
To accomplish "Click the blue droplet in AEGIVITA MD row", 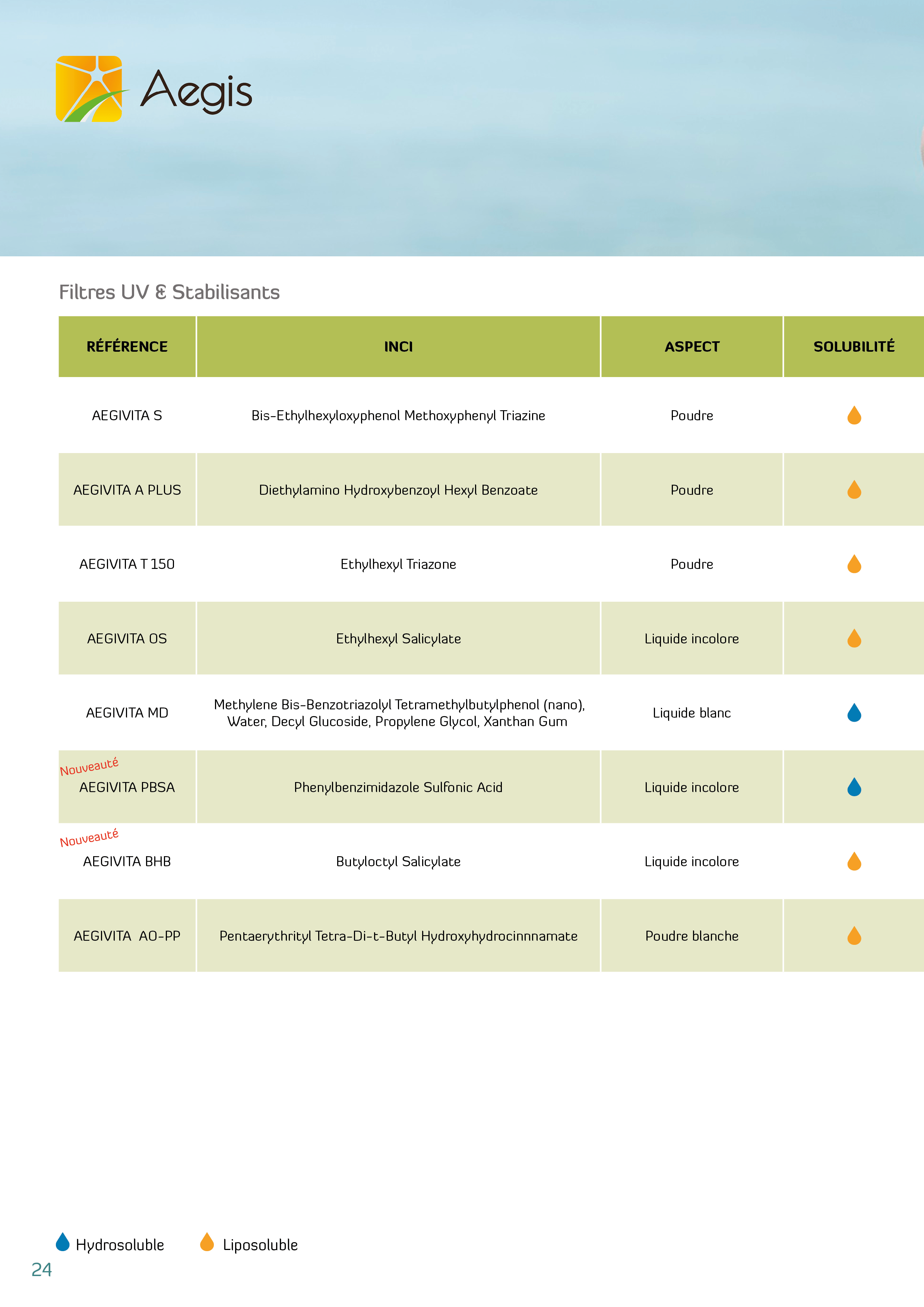I will (854, 712).
